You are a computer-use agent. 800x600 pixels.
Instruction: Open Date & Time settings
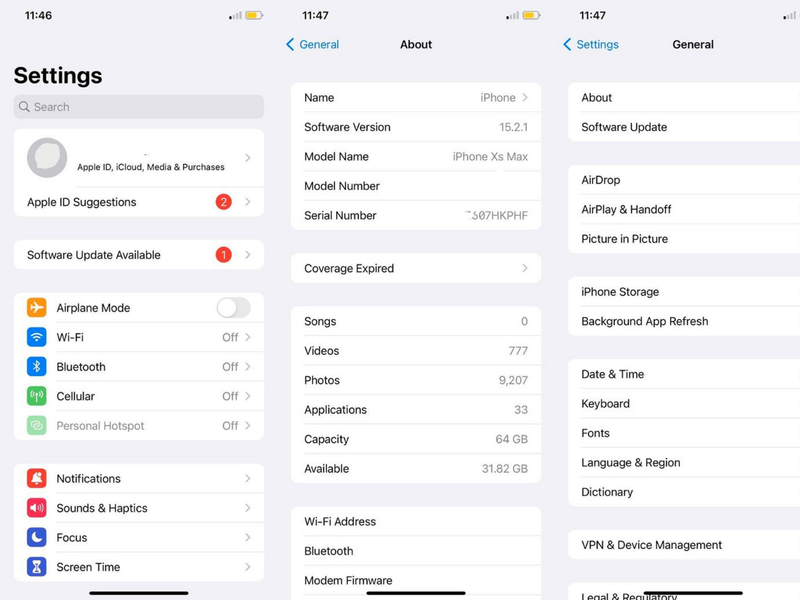pos(684,374)
